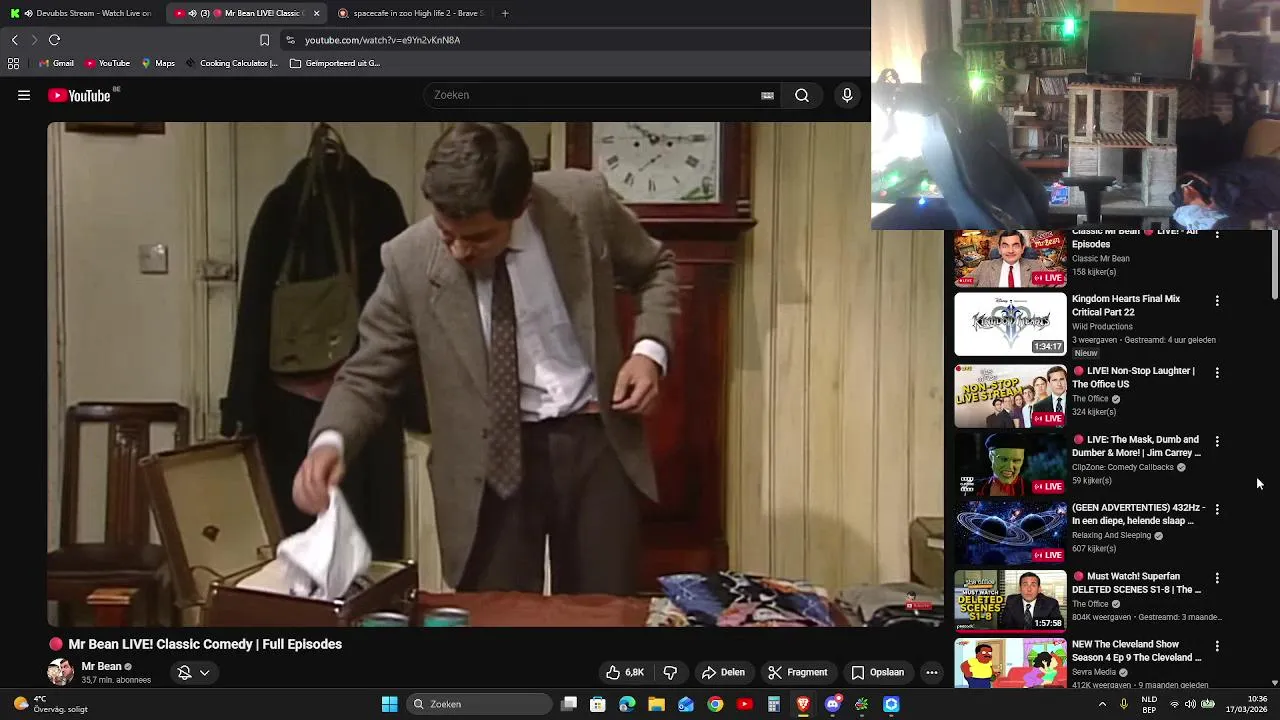Open Kingdom Hearts Final Mix thumbnail
This screenshot has width=1280, height=720.
tap(1010, 324)
